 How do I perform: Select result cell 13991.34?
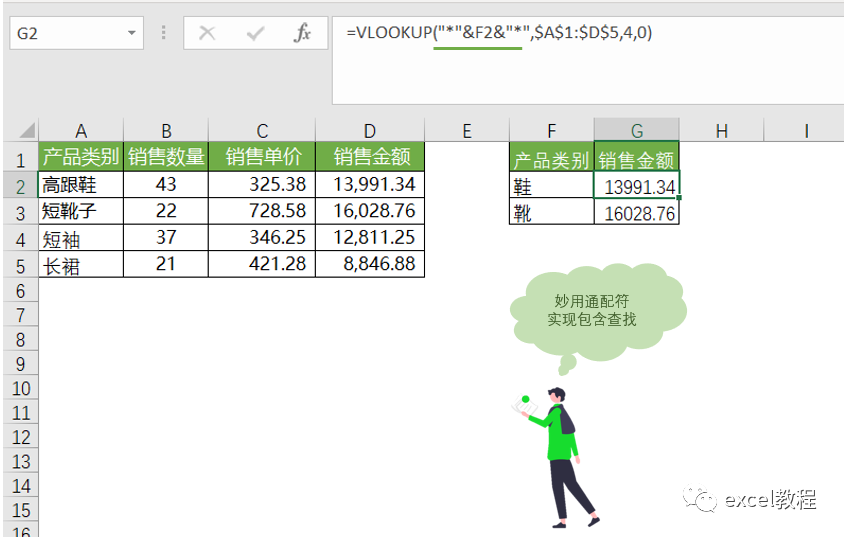[637, 185]
